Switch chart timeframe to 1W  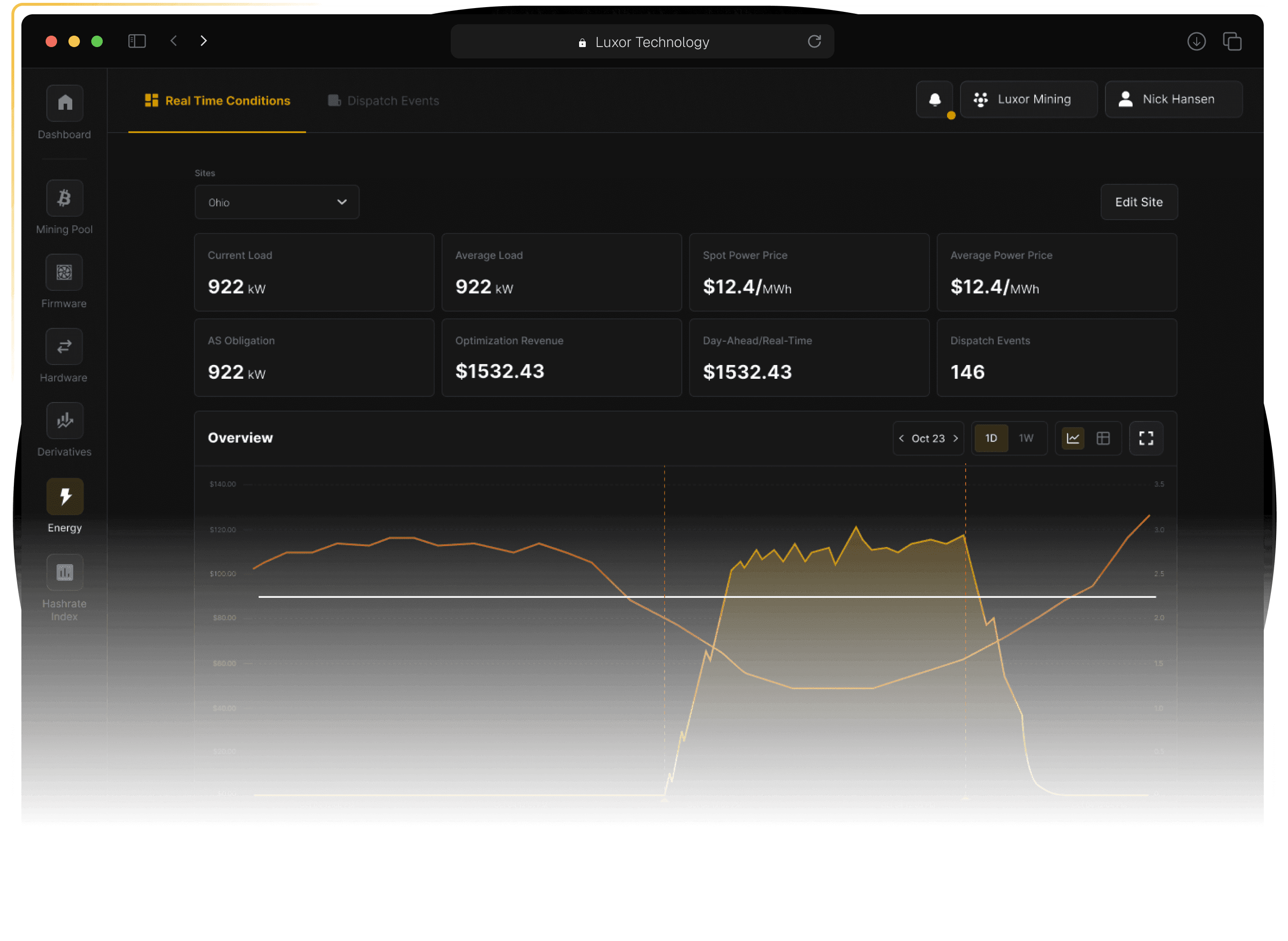[1026, 438]
